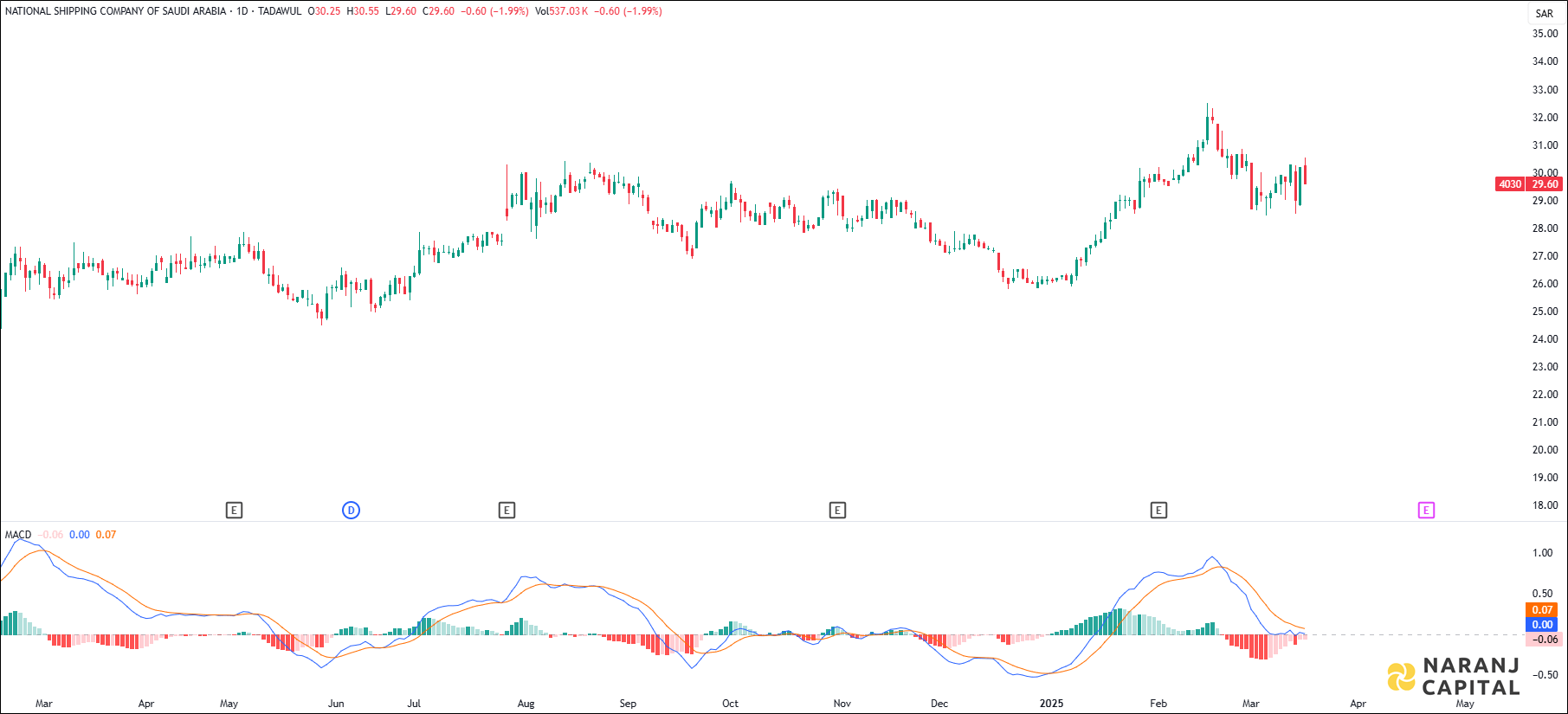Screen dimensions: 1568x714
Task: Click the 26.00 price scale label
Action: tap(1545, 284)
